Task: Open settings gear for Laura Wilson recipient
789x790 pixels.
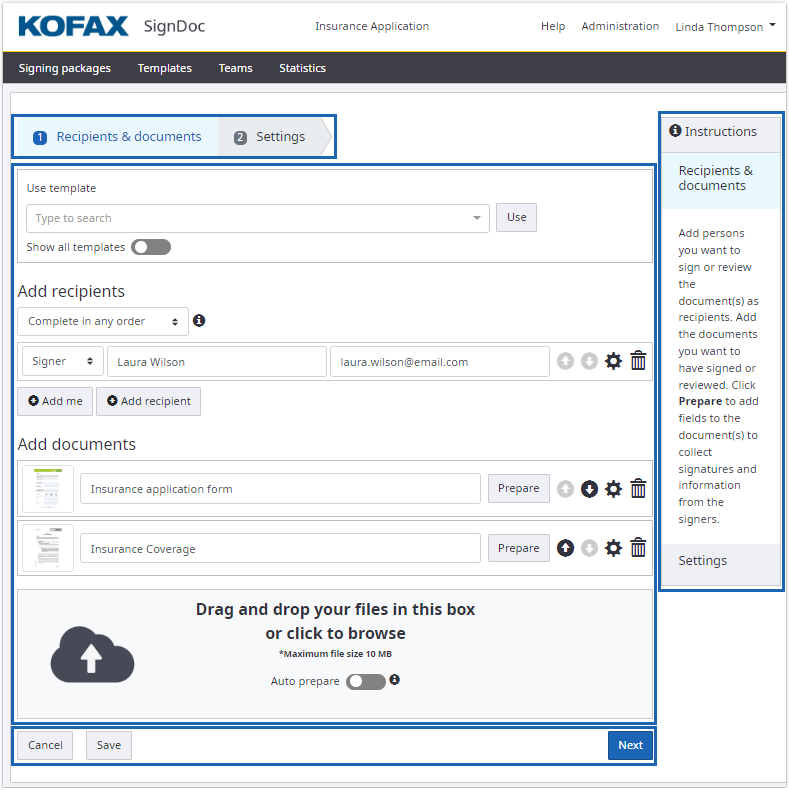Action: pos(614,361)
